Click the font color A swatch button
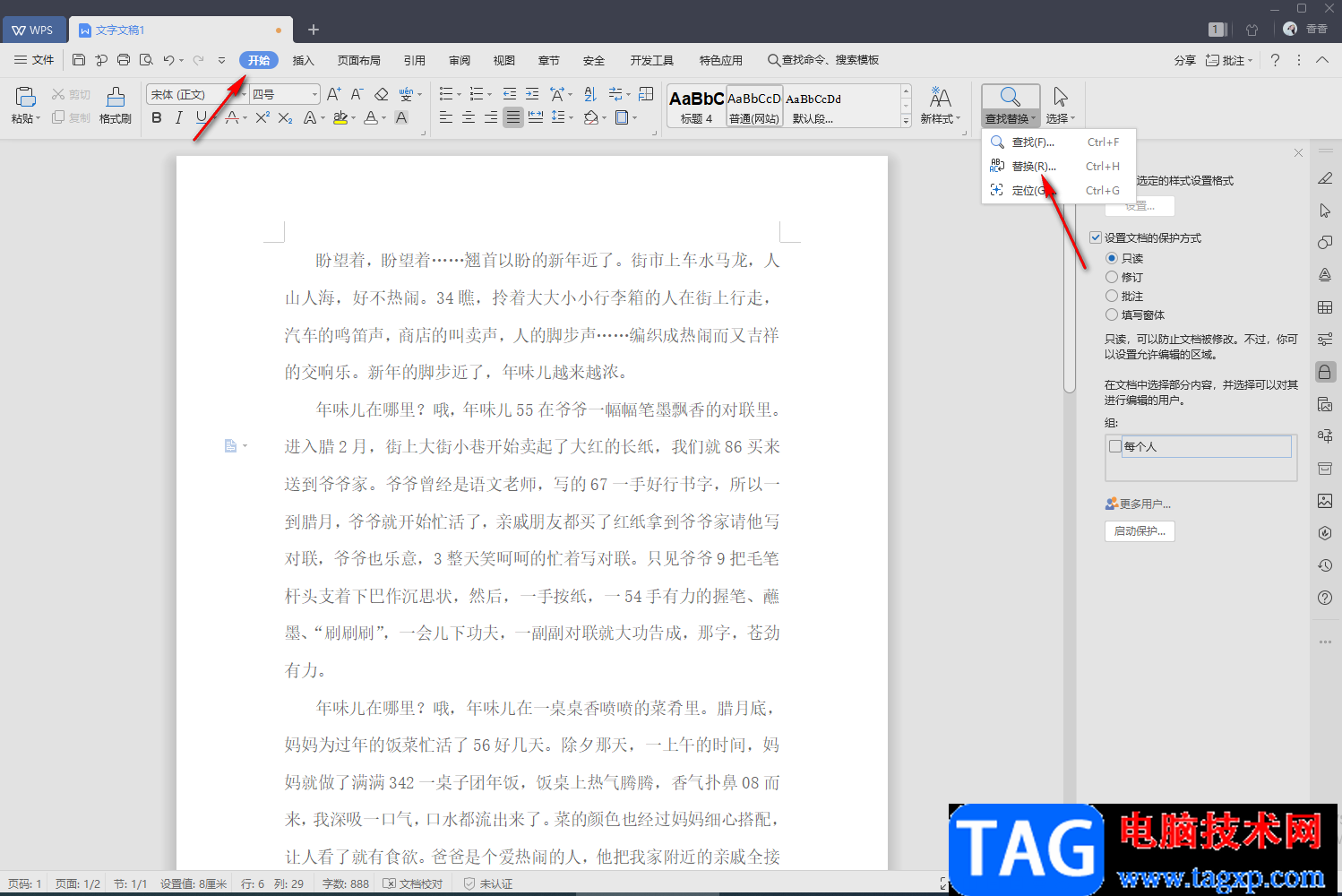The width and height of the screenshot is (1342, 896). click(371, 117)
